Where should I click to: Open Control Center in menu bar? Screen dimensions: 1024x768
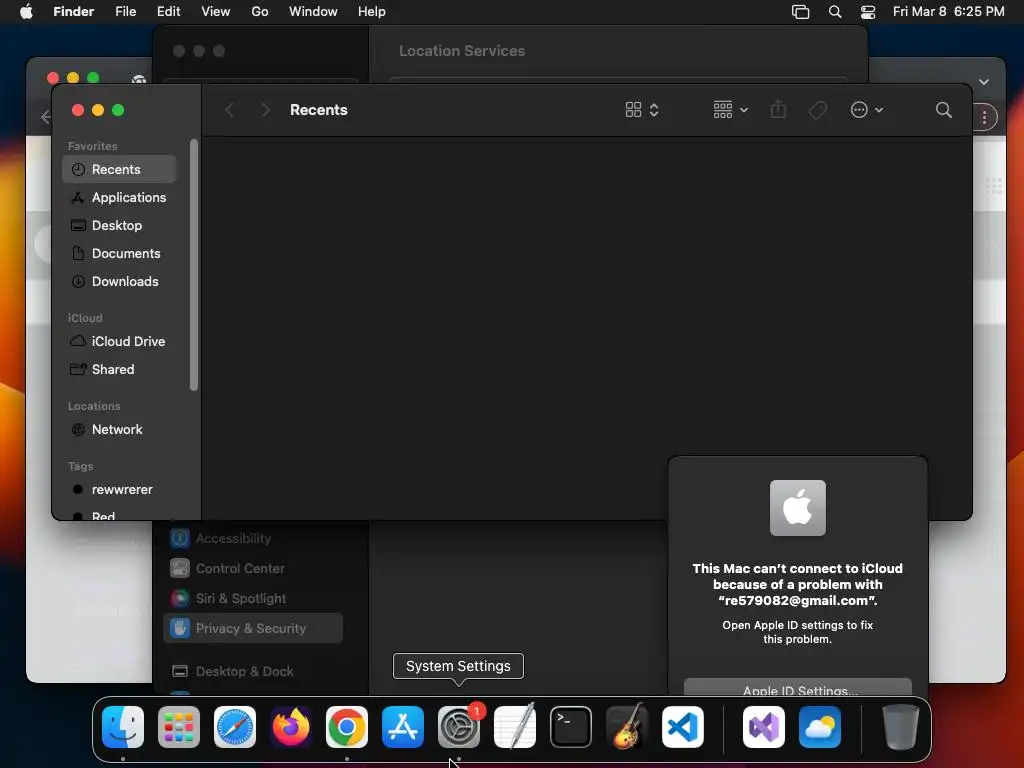click(868, 12)
